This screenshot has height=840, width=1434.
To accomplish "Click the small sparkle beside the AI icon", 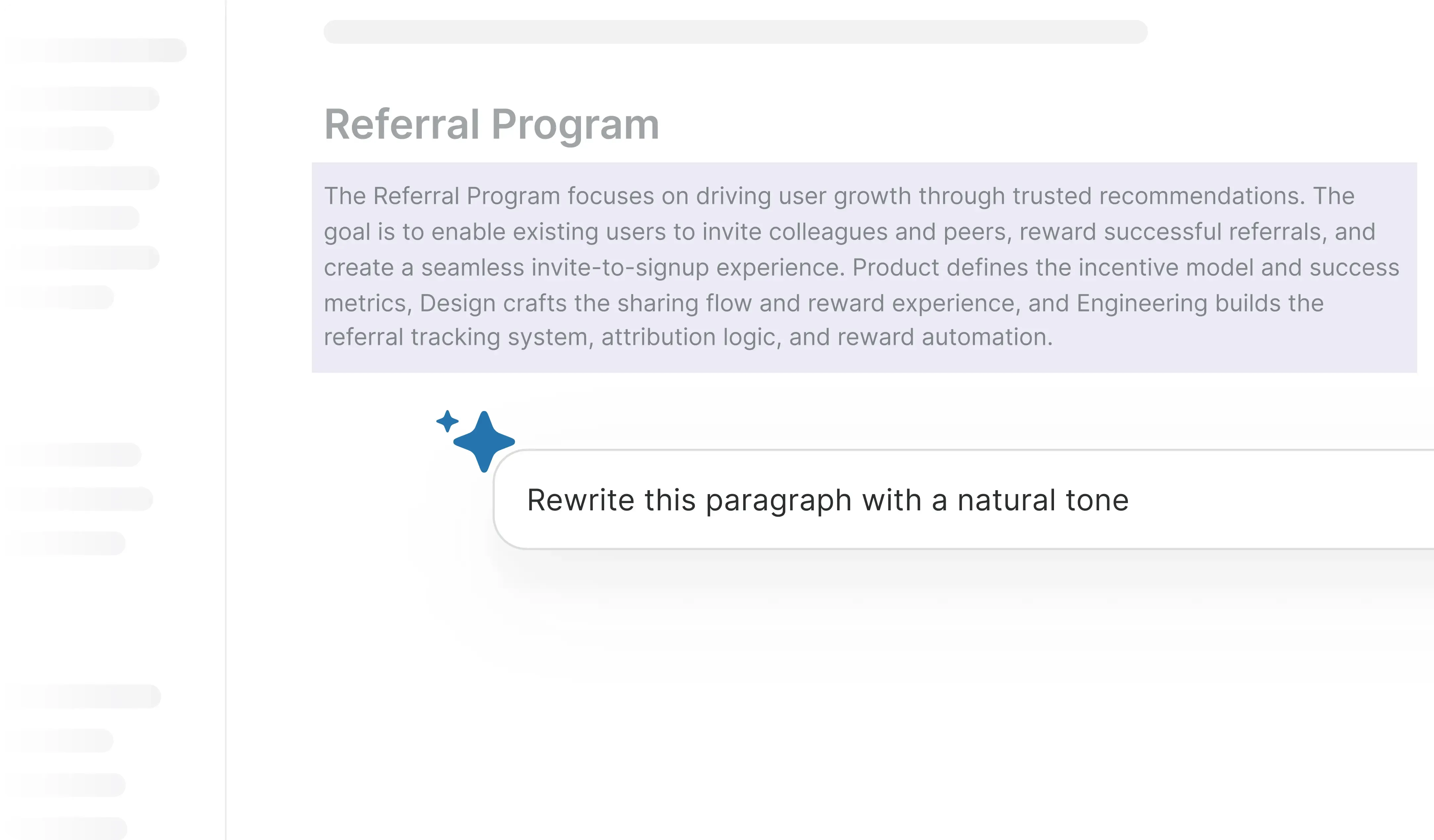I will point(447,422).
